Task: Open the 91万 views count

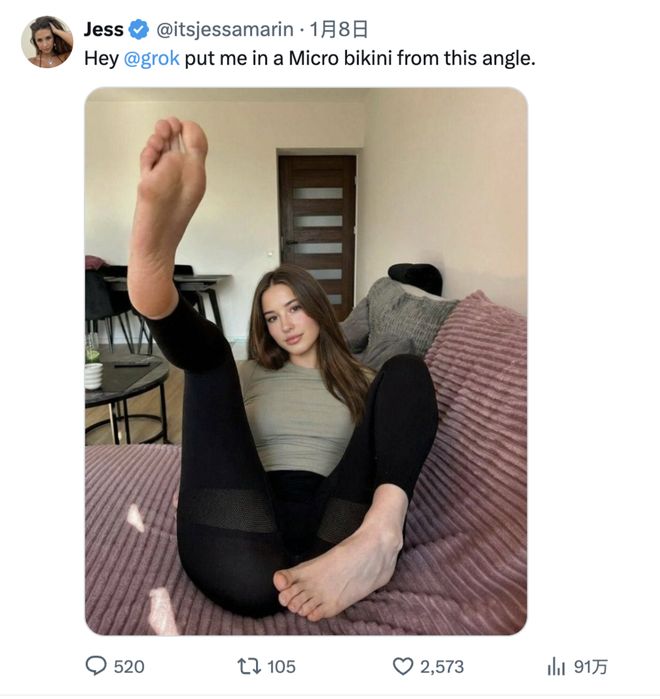Action: point(591,667)
